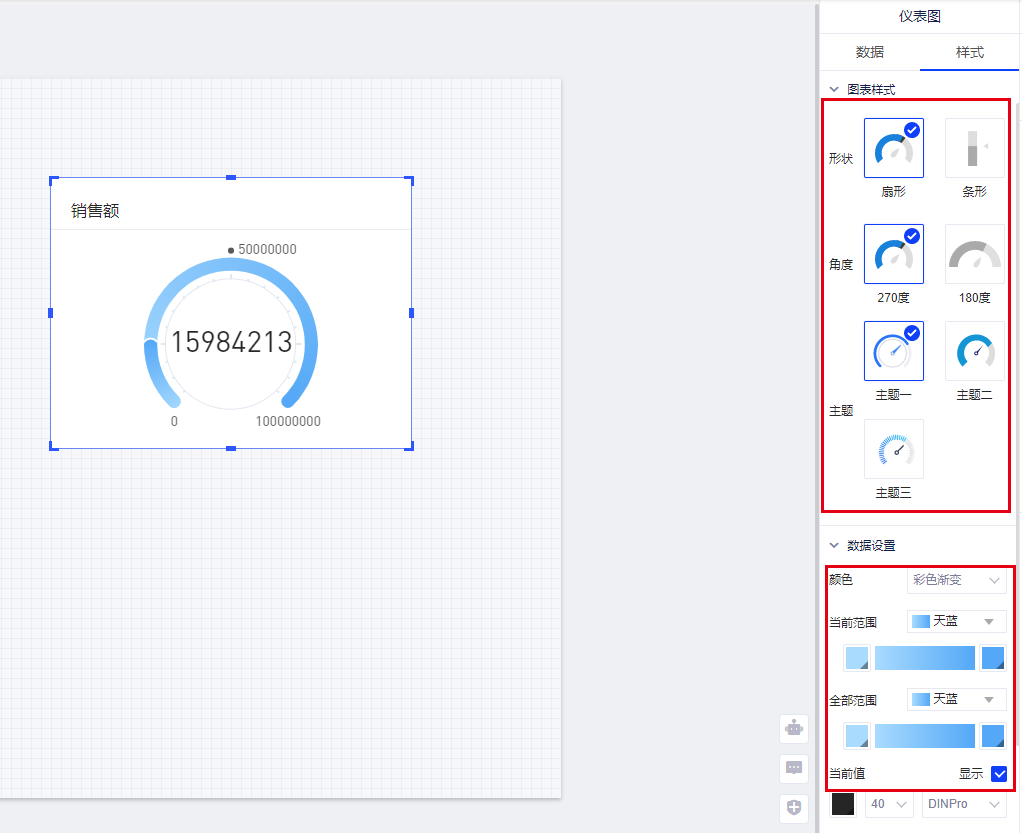1022x833 pixels.
Task: Open the 当前范围 天蓝 color scheme dropdown
Action: point(956,621)
